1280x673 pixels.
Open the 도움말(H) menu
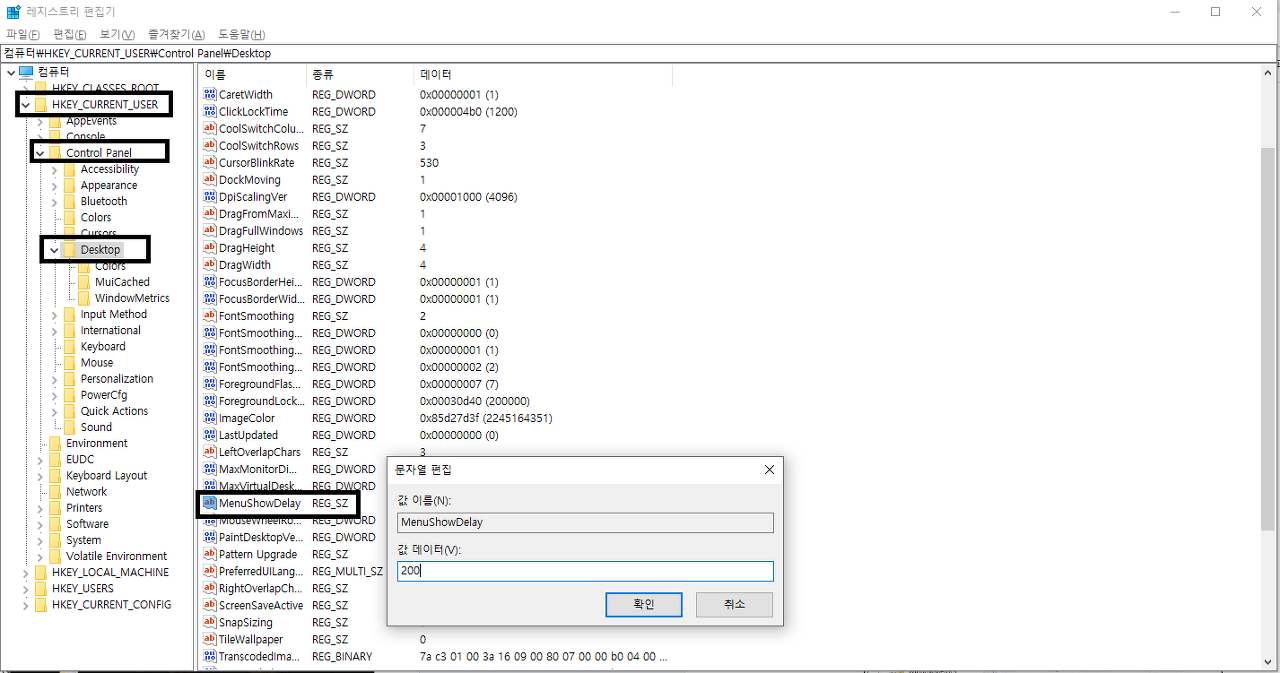click(241, 35)
